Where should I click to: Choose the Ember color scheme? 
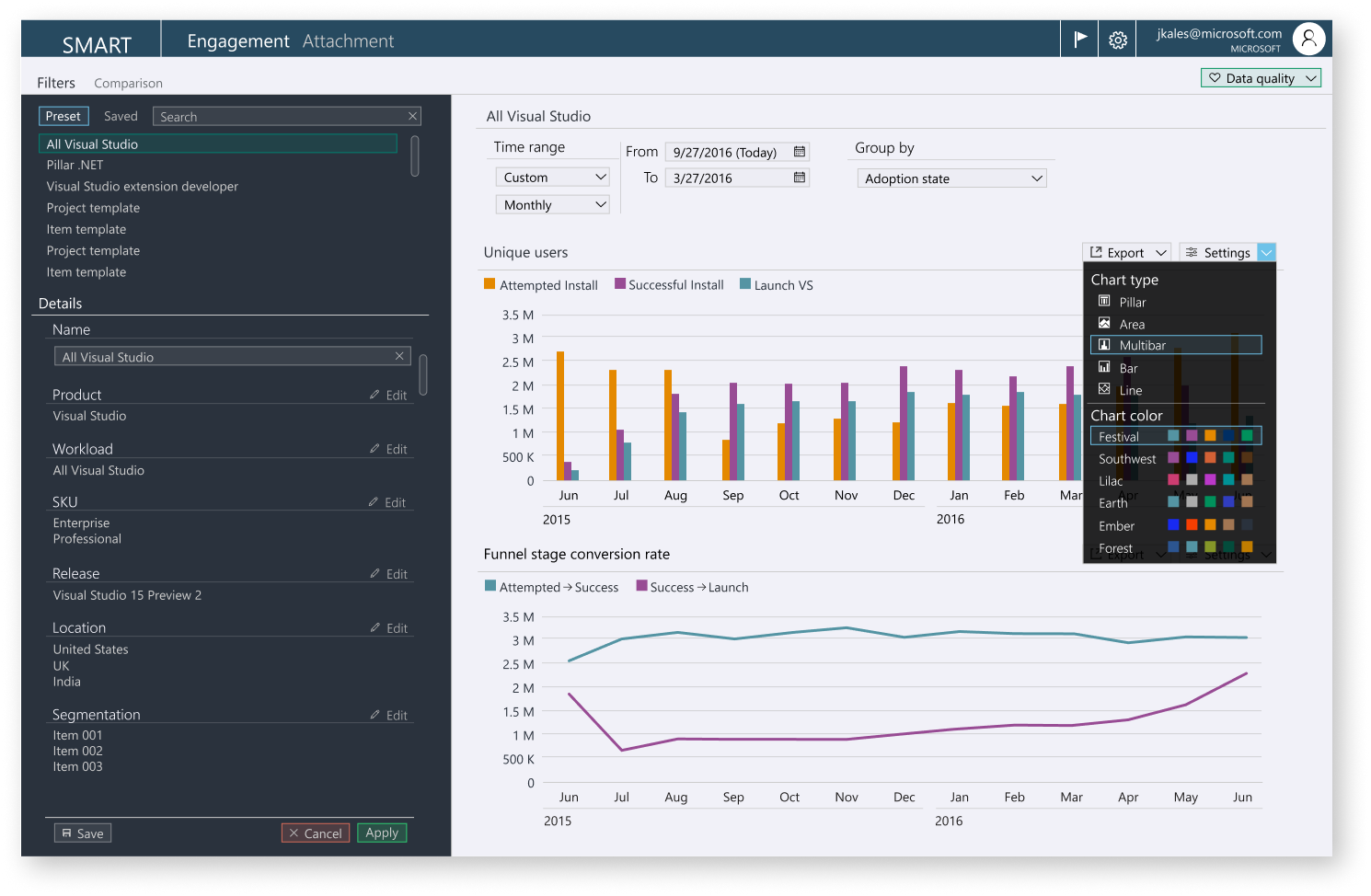pyautogui.click(x=1176, y=525)
